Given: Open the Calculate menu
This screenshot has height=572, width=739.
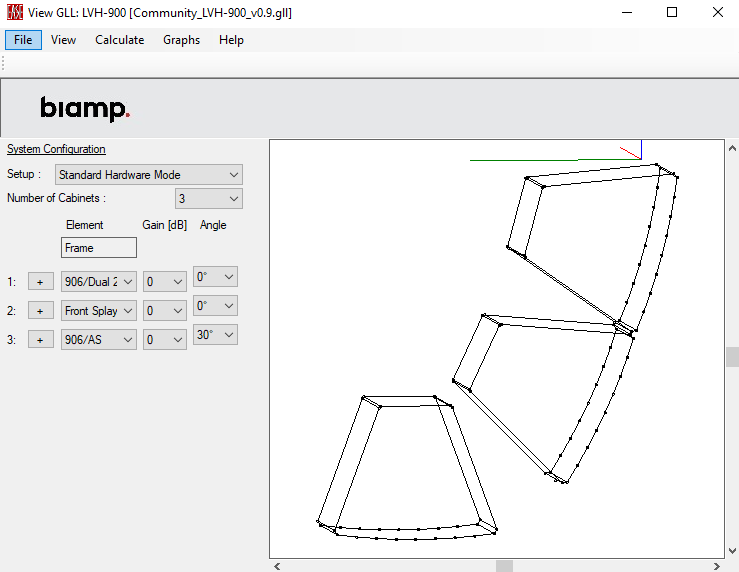Looking at the screenshot, I should pos(120,40).
